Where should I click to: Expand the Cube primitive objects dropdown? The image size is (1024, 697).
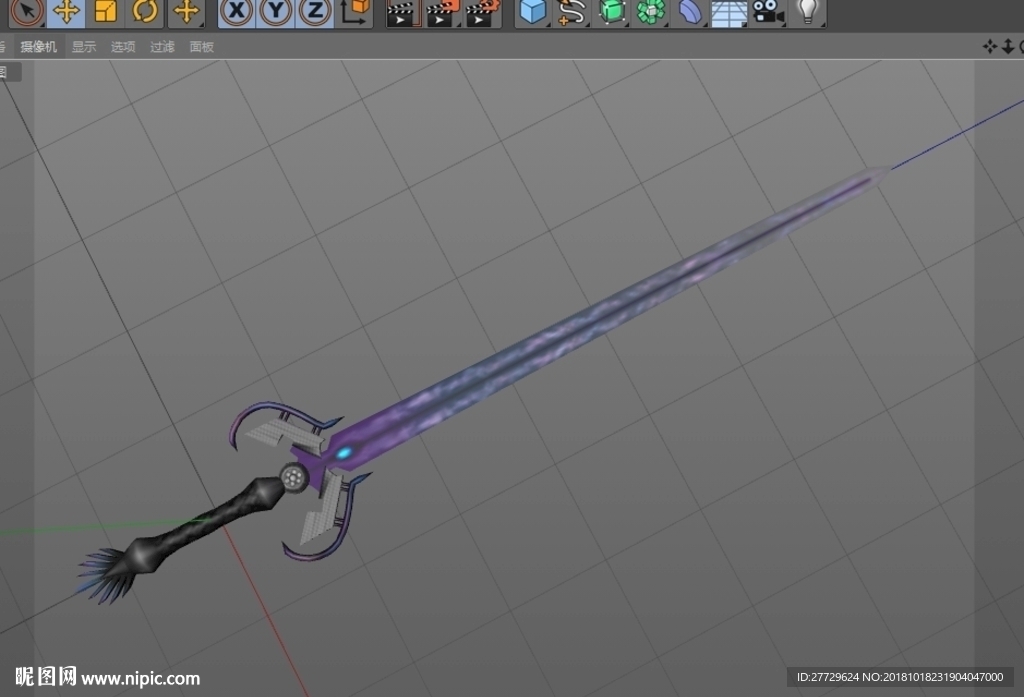[533, 11]
